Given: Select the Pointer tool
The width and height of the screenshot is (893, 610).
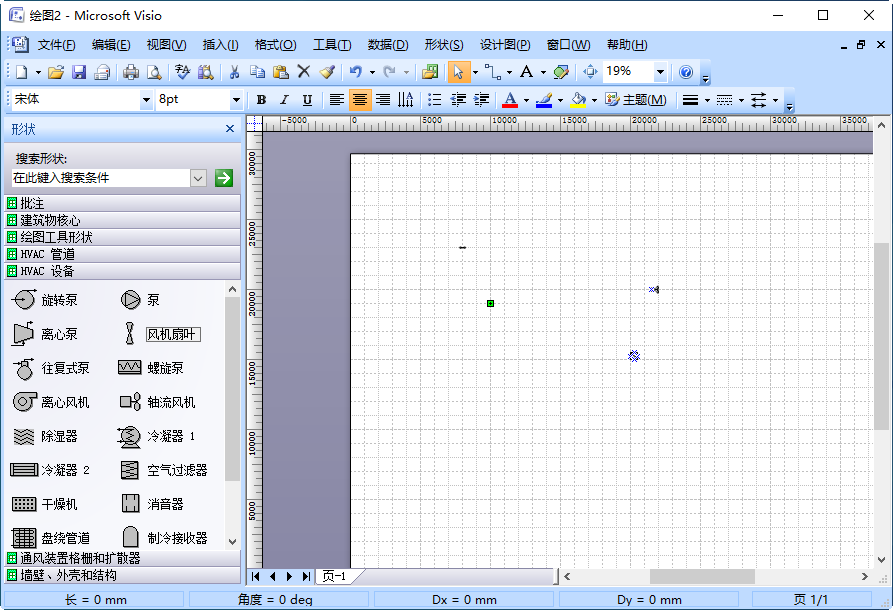Looking at the screenshot, I should coord(458,72).
